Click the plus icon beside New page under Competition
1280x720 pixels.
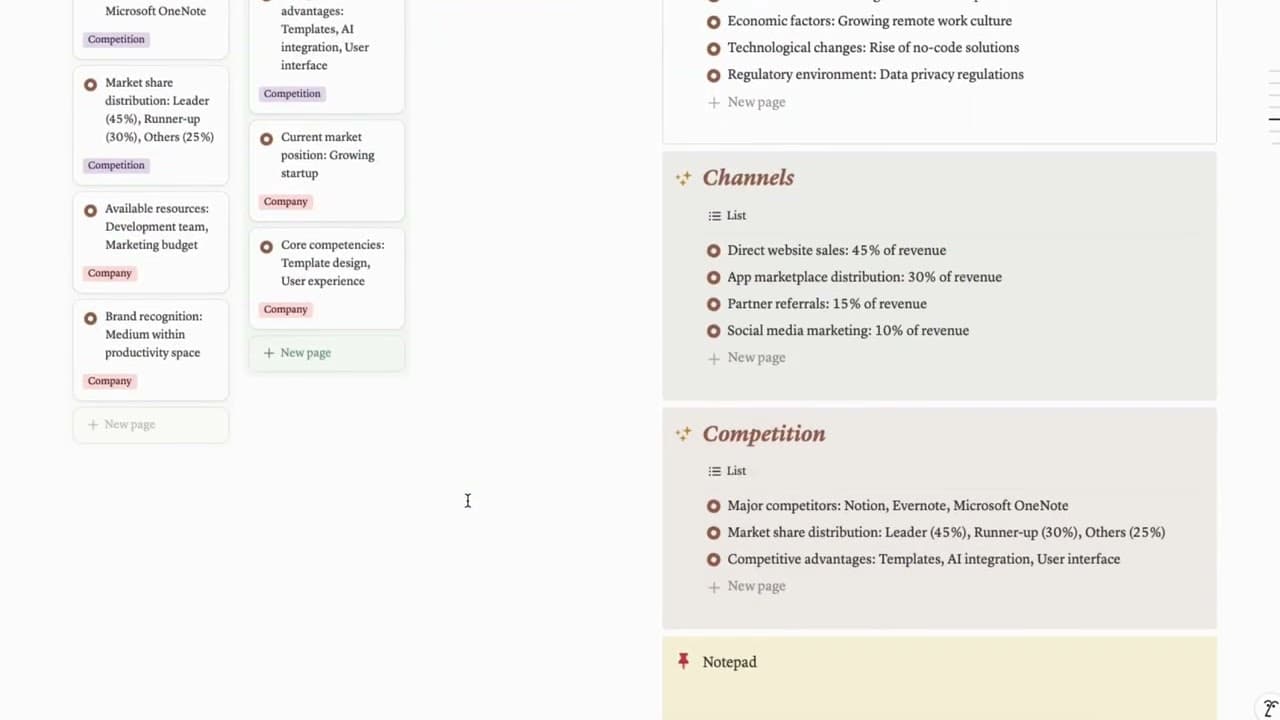(713, 586)
